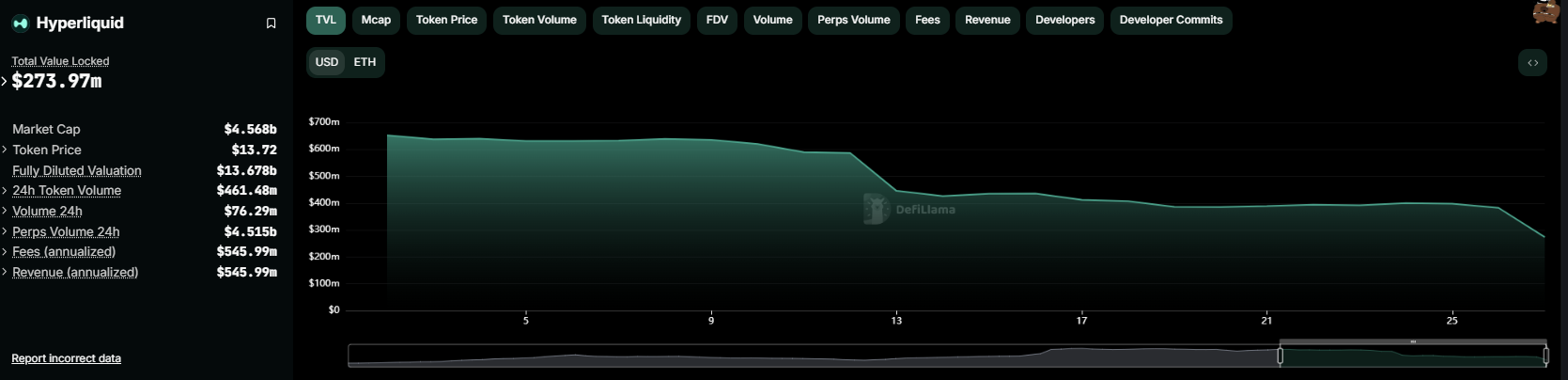Select USD denomination
Image resolution: width=1568 pixels, height=380 pixels.
pyautogui.click(x=327, y=62)
